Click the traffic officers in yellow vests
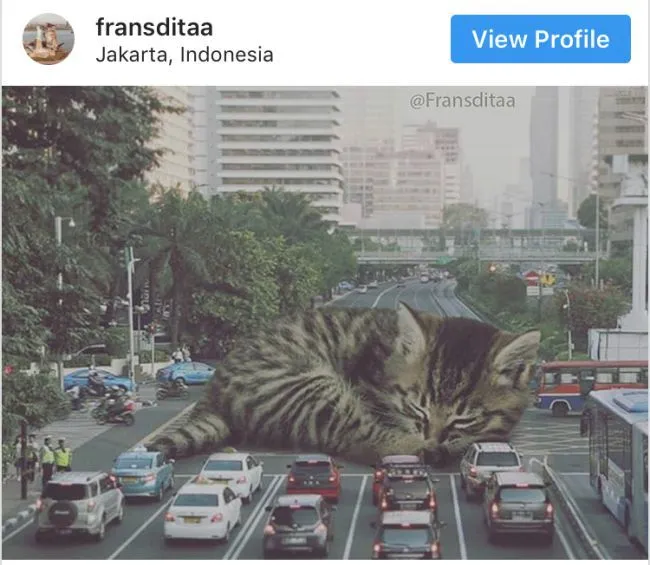 [x=55, y=458]
